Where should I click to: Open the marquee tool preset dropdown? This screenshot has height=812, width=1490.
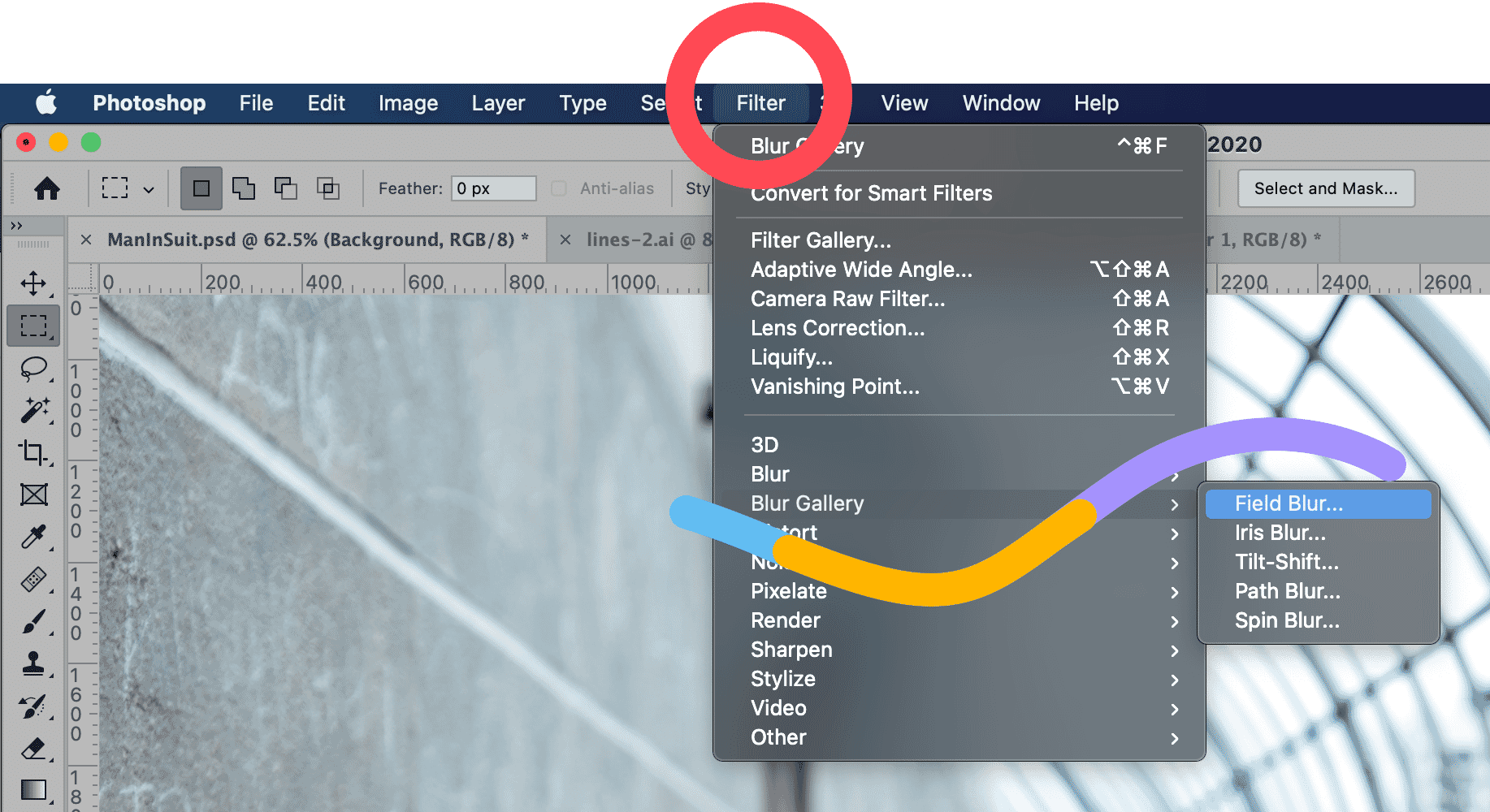click(149, 189)
